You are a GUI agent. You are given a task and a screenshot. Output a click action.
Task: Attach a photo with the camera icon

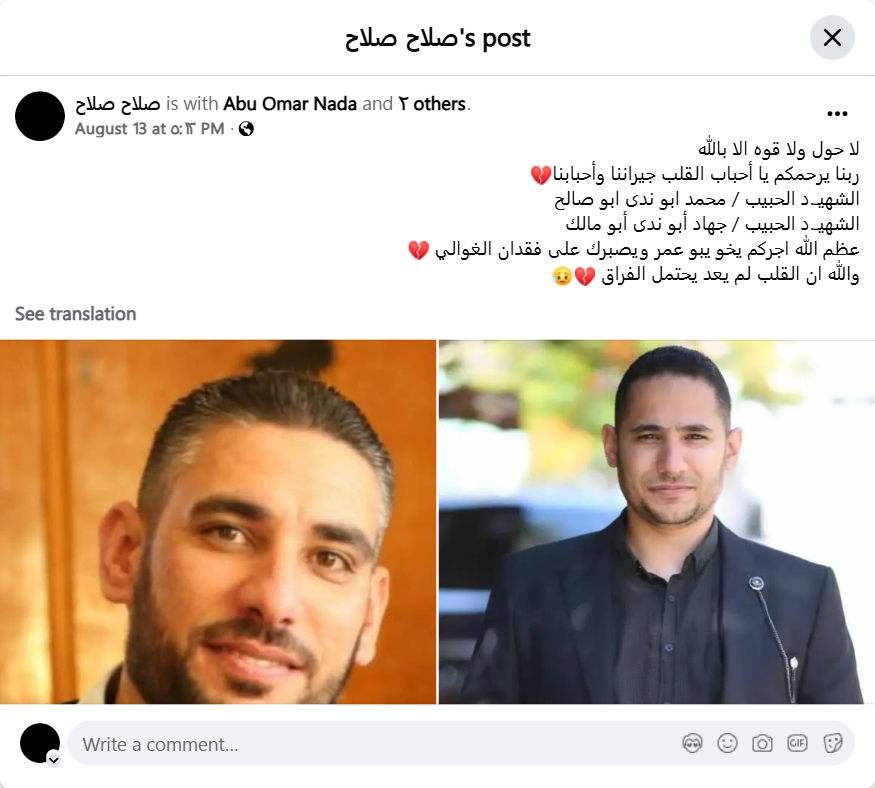click(762, 743)
